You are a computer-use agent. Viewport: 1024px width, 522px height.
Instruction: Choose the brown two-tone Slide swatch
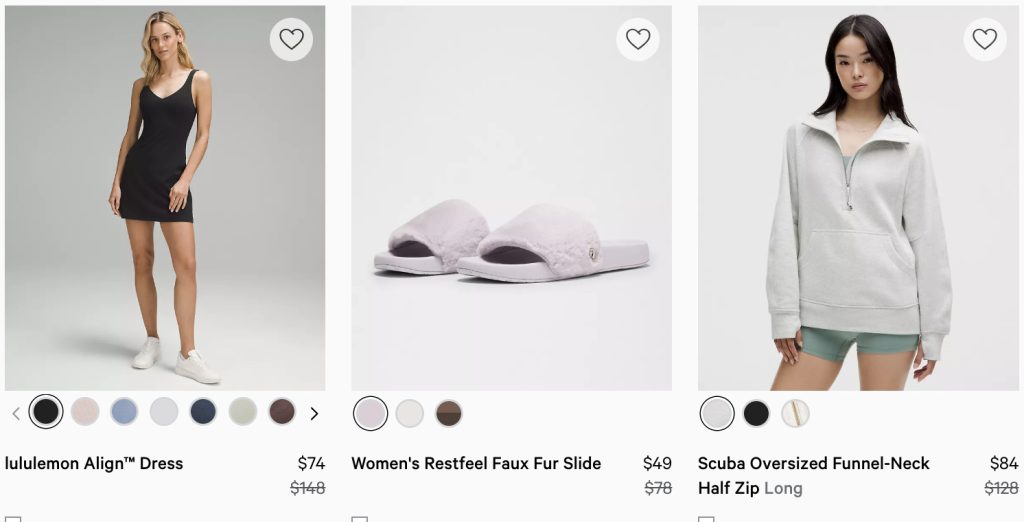tap(449, 413)
